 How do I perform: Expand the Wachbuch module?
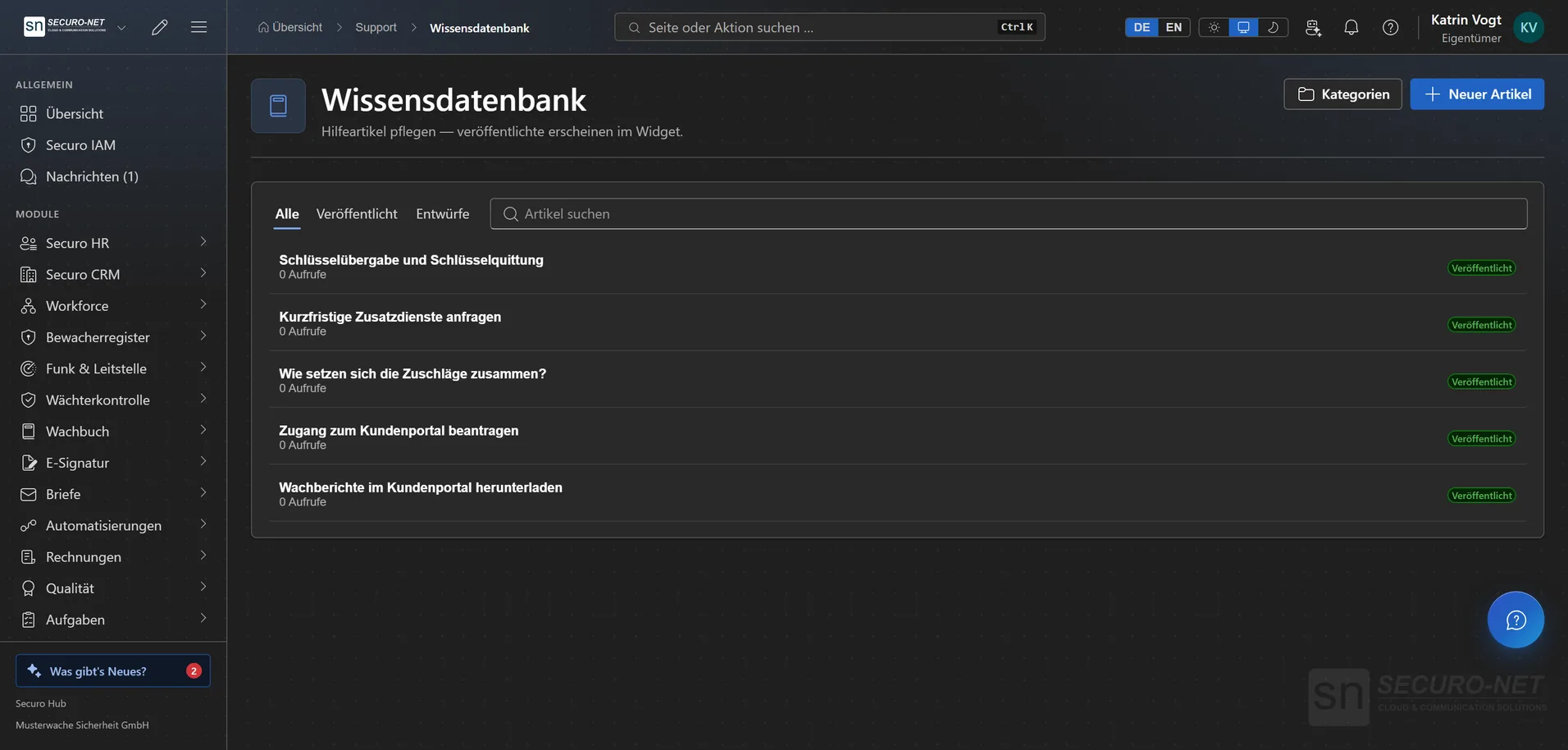tap(113, 432)
